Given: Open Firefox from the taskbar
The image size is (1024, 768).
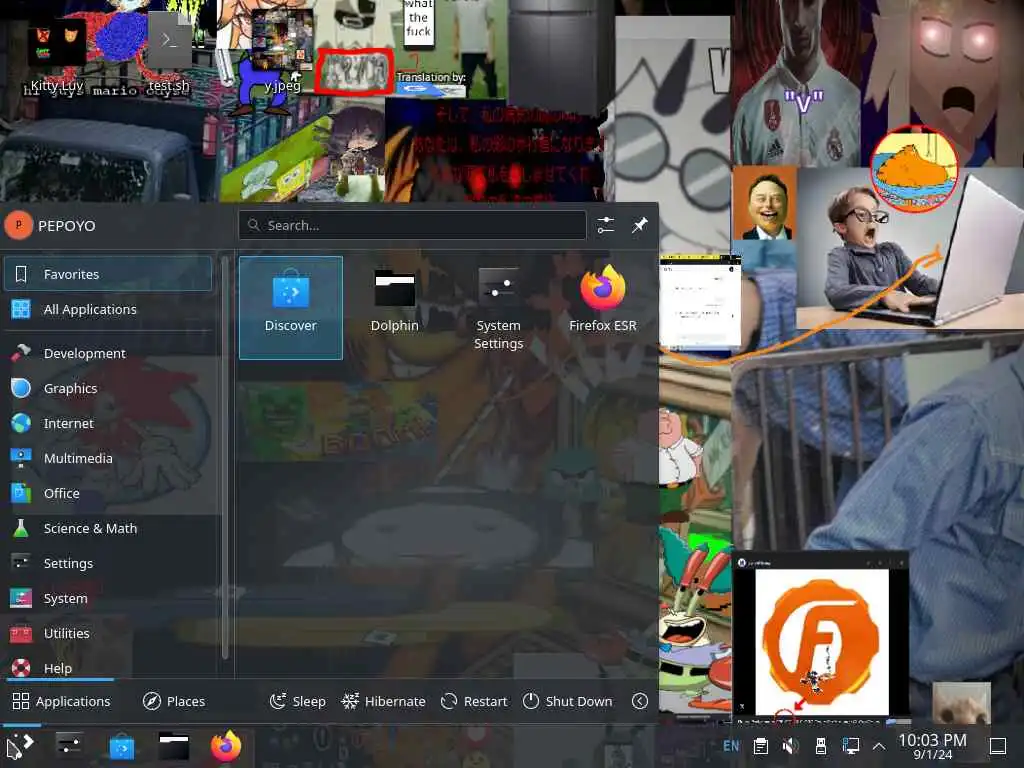Looking at the screenshot, I should 226,746.
